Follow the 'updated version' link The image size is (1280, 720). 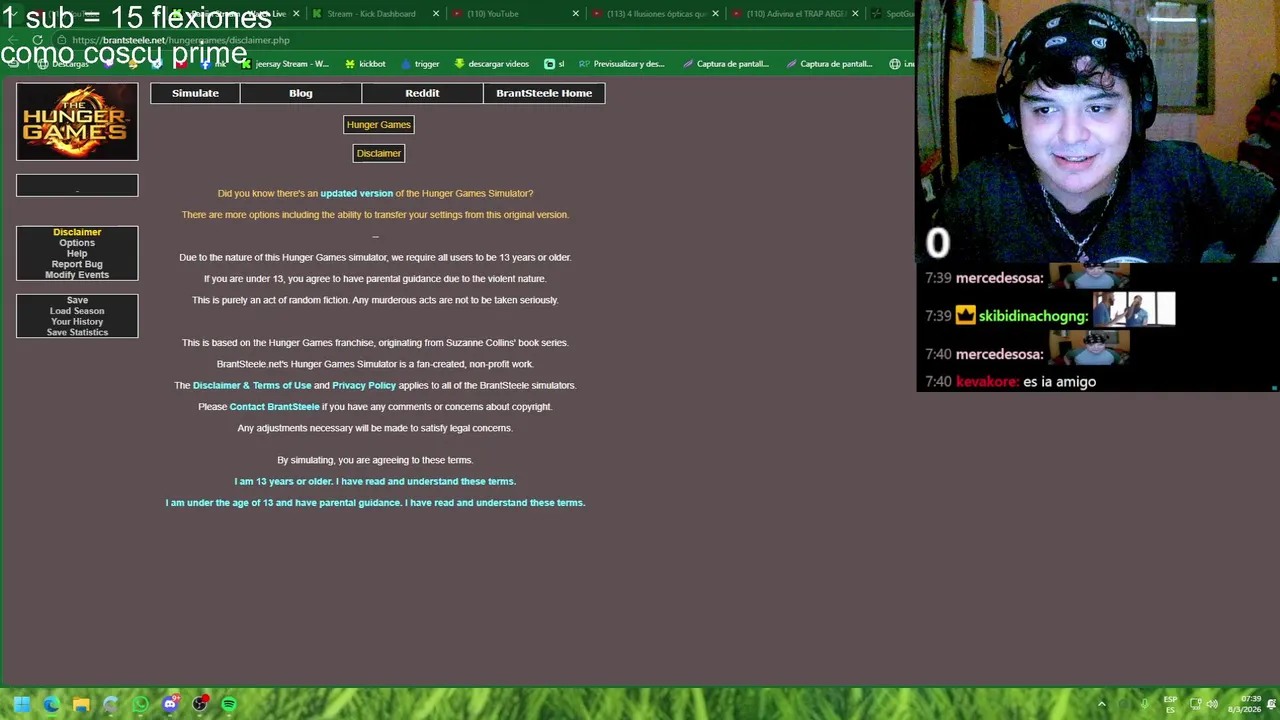pyautogui.click(x=356, y=193)
